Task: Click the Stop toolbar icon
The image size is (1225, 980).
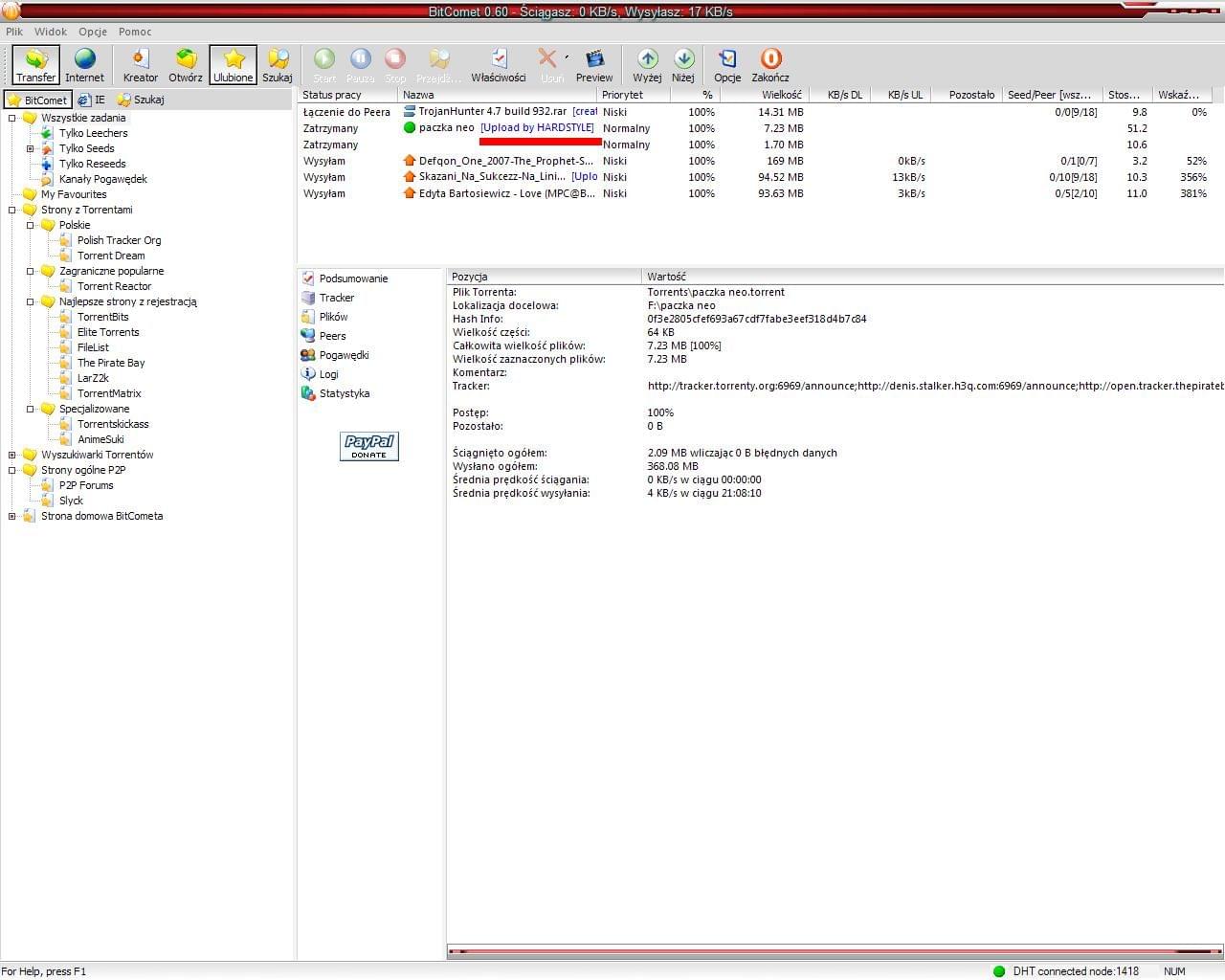Action: (395, 65)
